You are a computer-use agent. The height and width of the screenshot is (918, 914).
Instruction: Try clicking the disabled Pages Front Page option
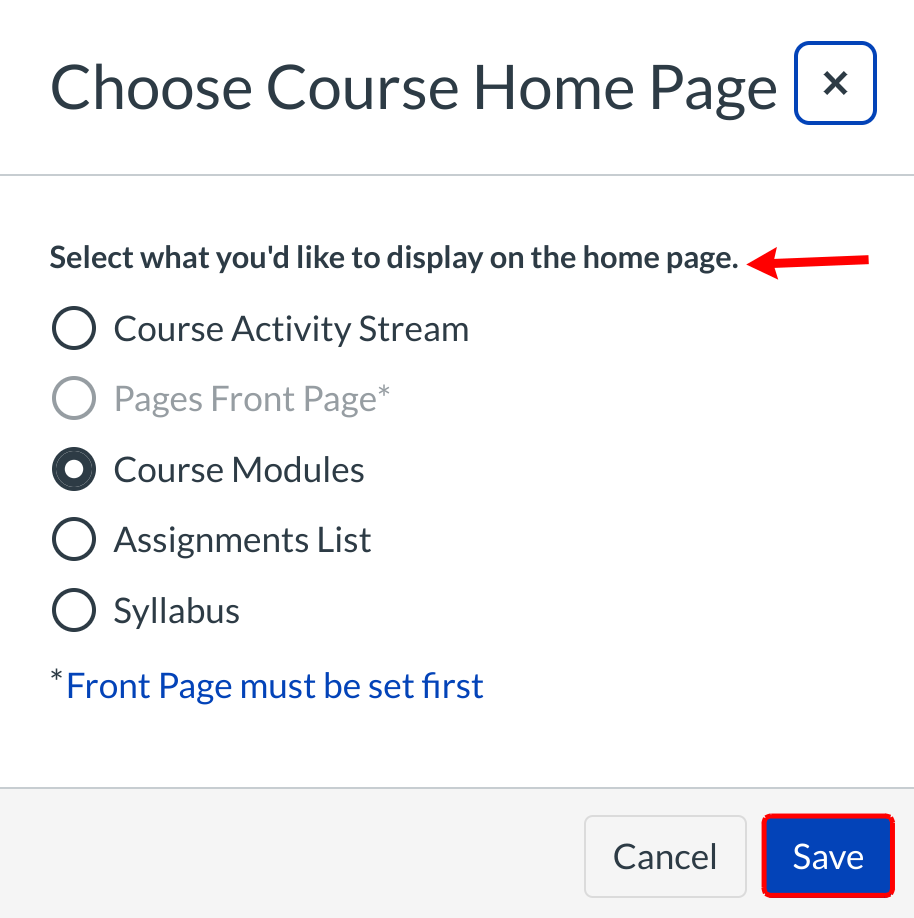tap(73, 398)
